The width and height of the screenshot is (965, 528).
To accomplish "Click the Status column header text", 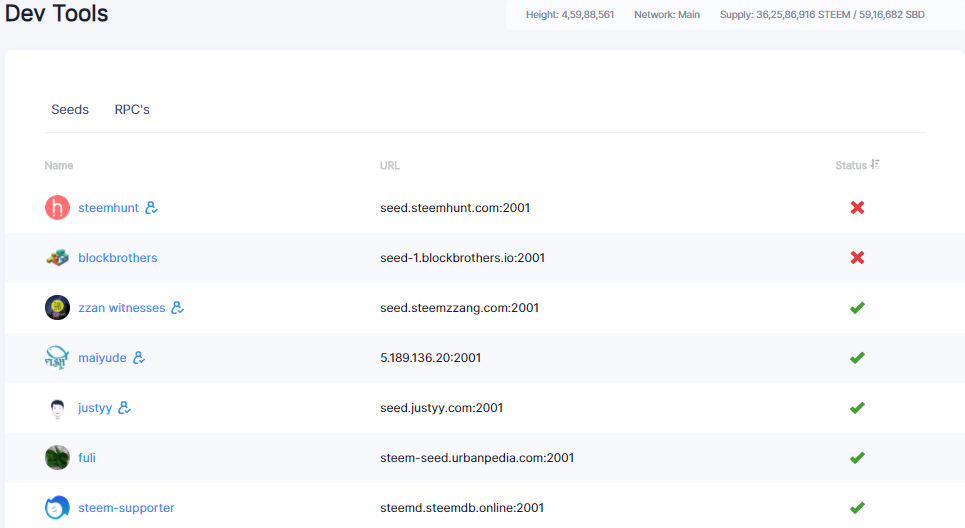I will point(851,166).
